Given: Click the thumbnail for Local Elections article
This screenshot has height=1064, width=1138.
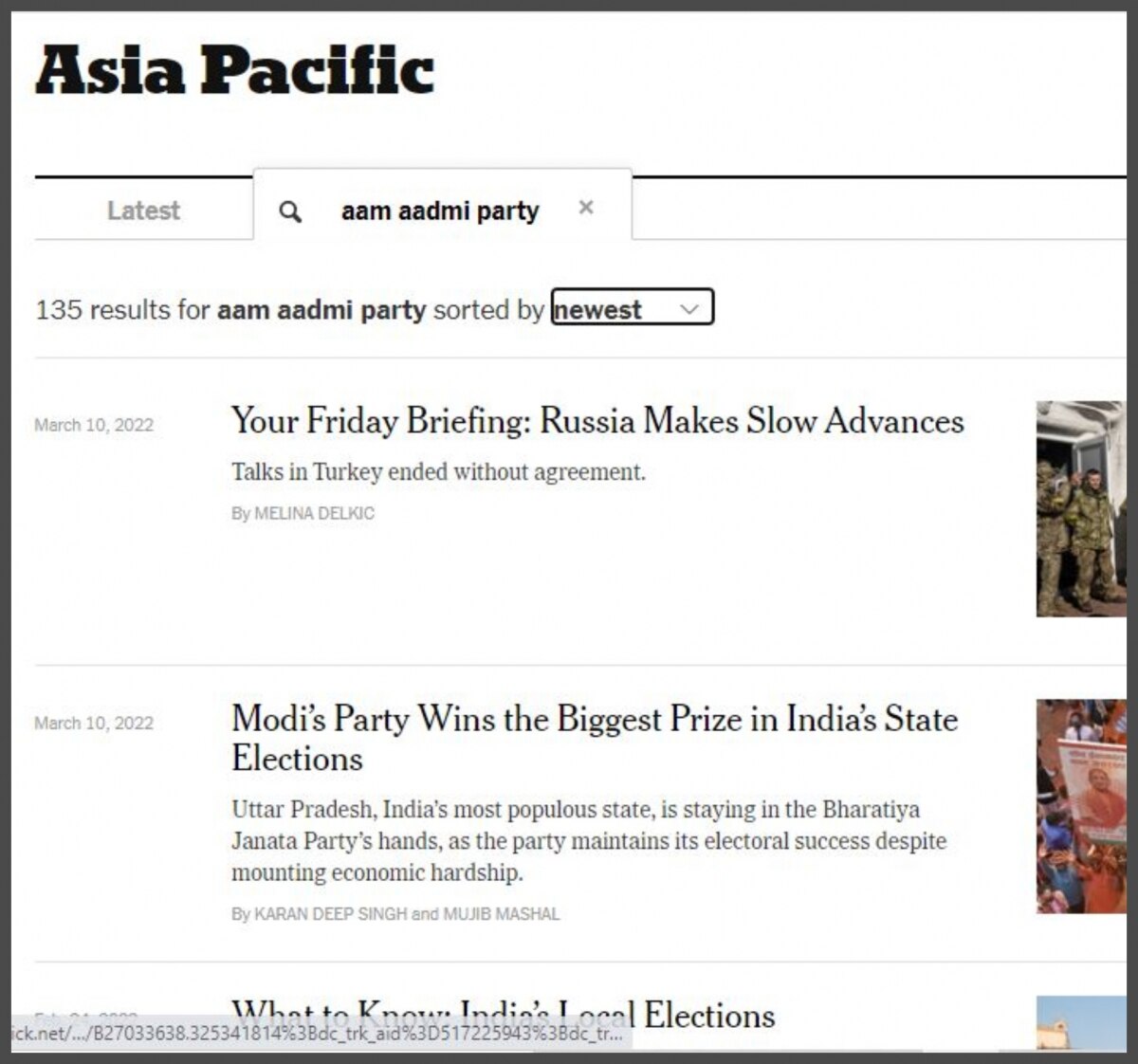Looking at the screenshot, I should click(x=1080, y=1022).
